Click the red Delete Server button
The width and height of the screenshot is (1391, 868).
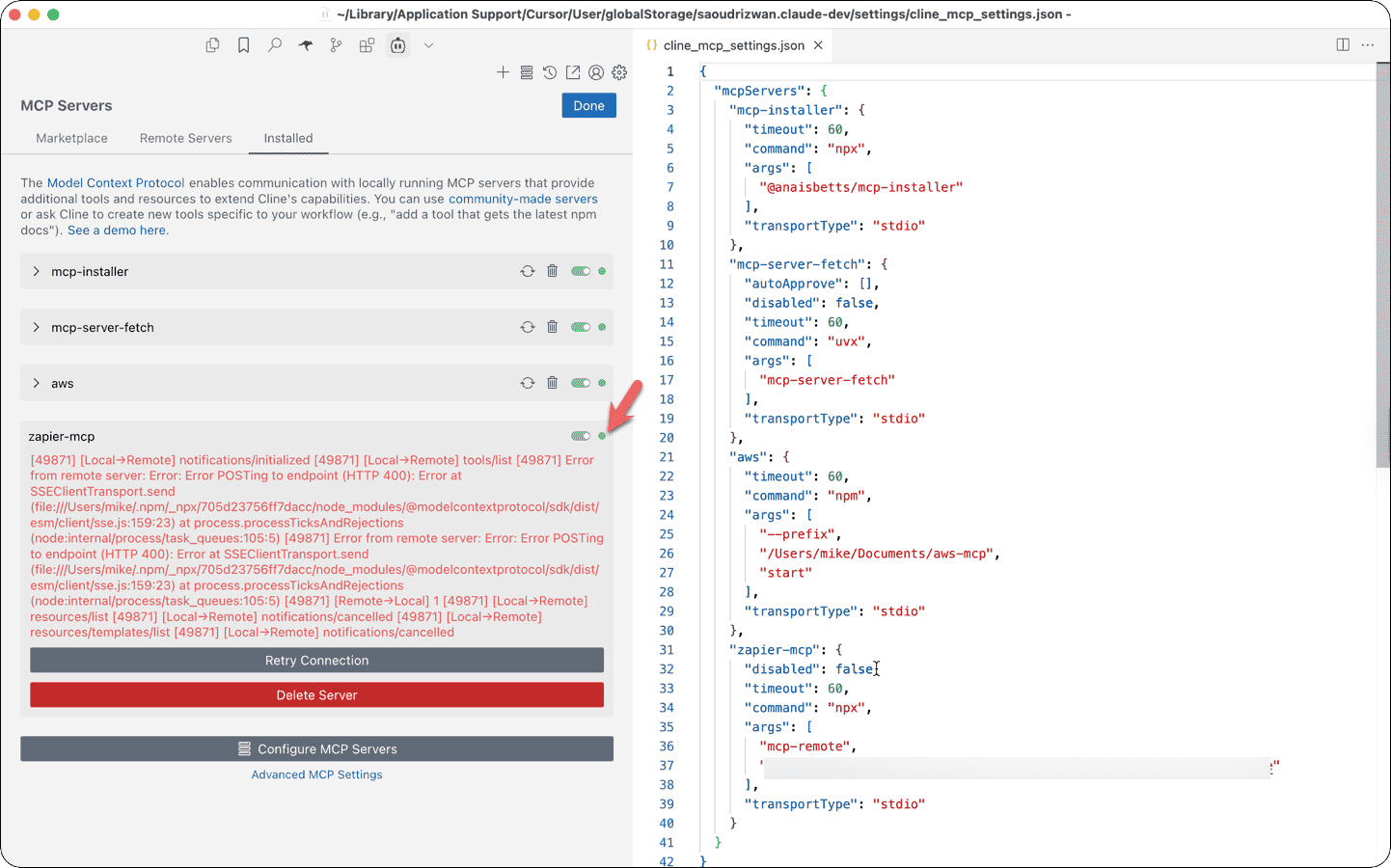[316, 695]
